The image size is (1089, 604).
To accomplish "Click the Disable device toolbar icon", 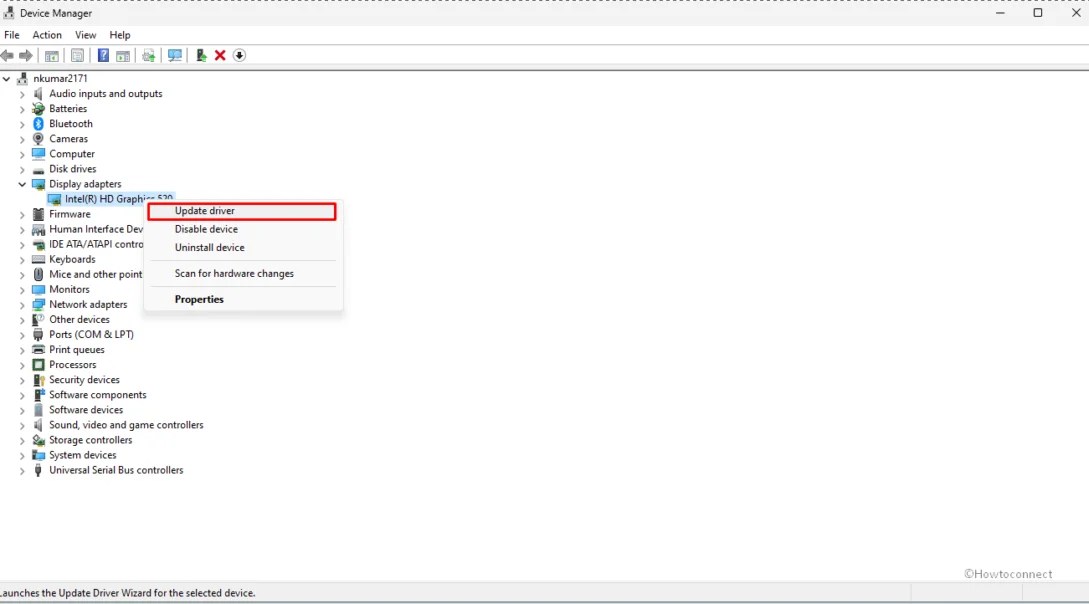I will point(239,55).
